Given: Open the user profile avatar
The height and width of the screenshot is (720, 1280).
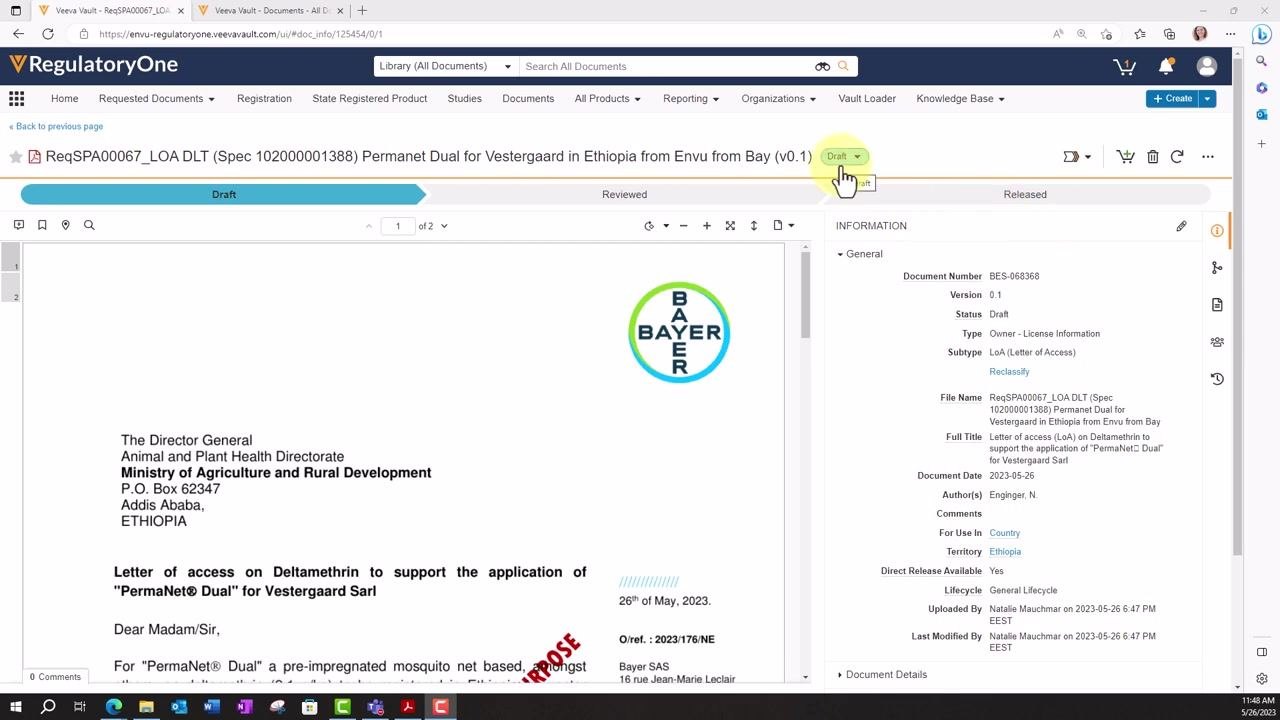Looking at the screenshot, I should coord(1207,66).
